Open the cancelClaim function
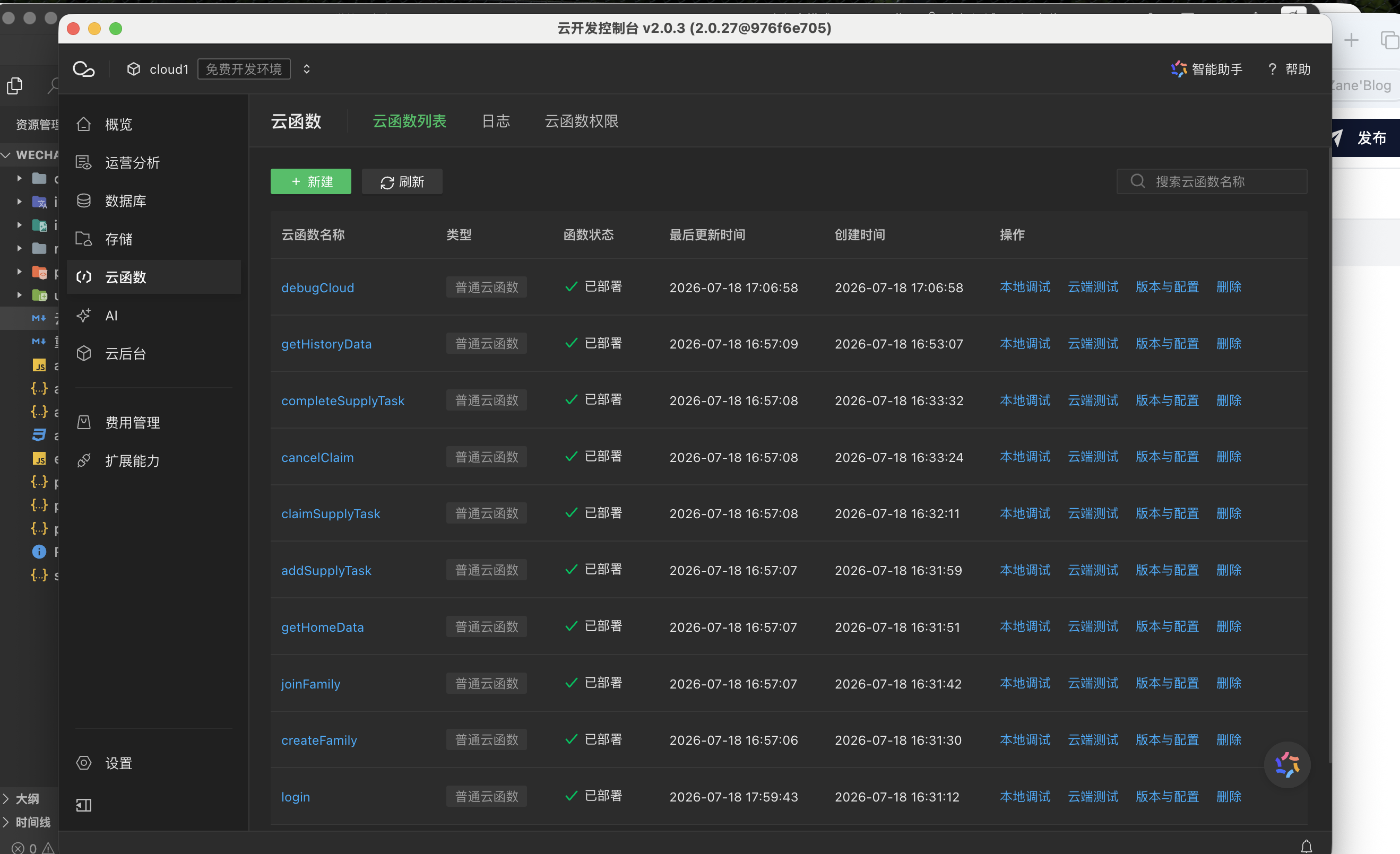Viewport: 1400px width, 854px height. coord(317,458)
